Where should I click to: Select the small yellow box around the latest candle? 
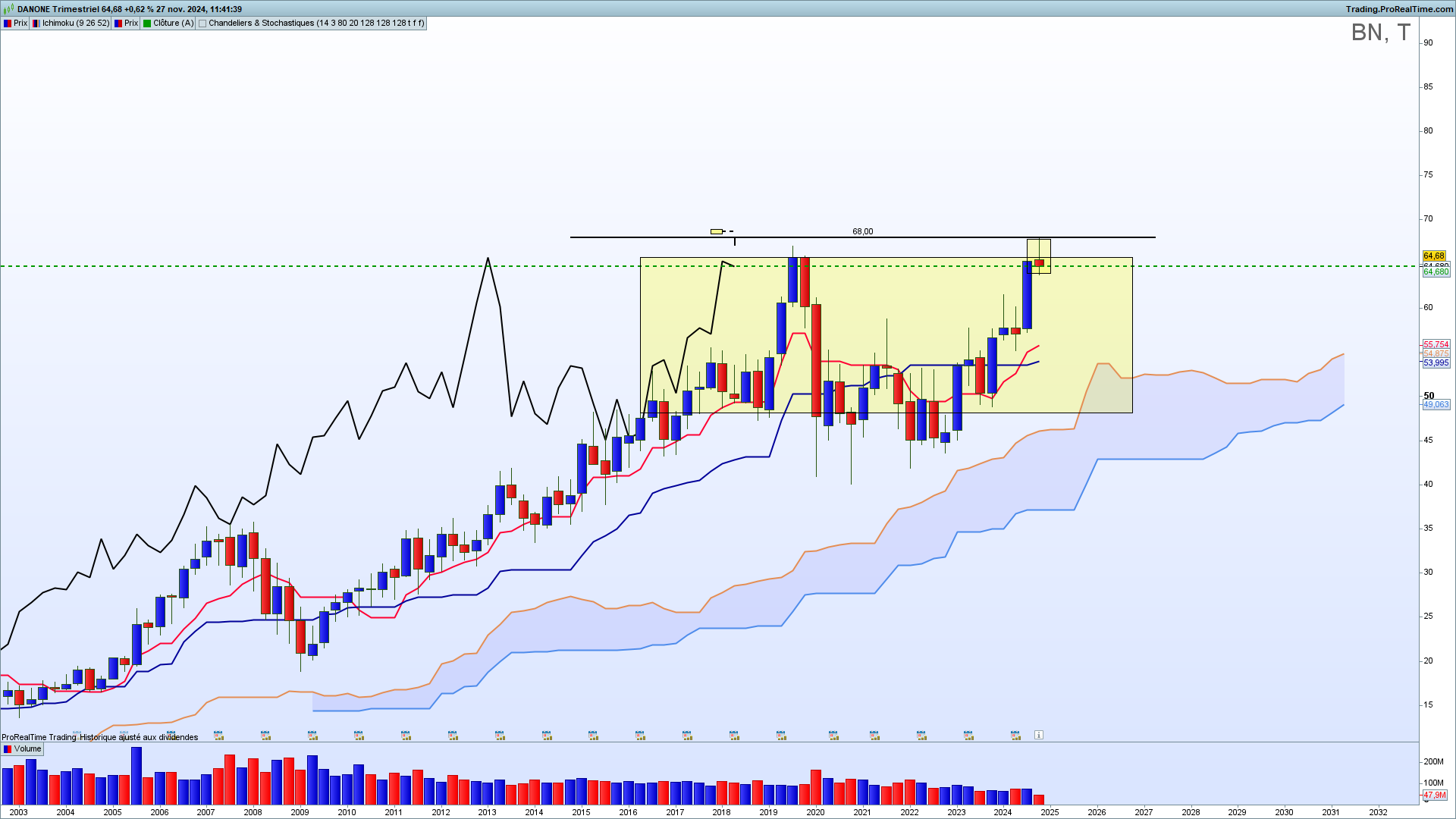pyautogui.click(x=1039, y=256)
